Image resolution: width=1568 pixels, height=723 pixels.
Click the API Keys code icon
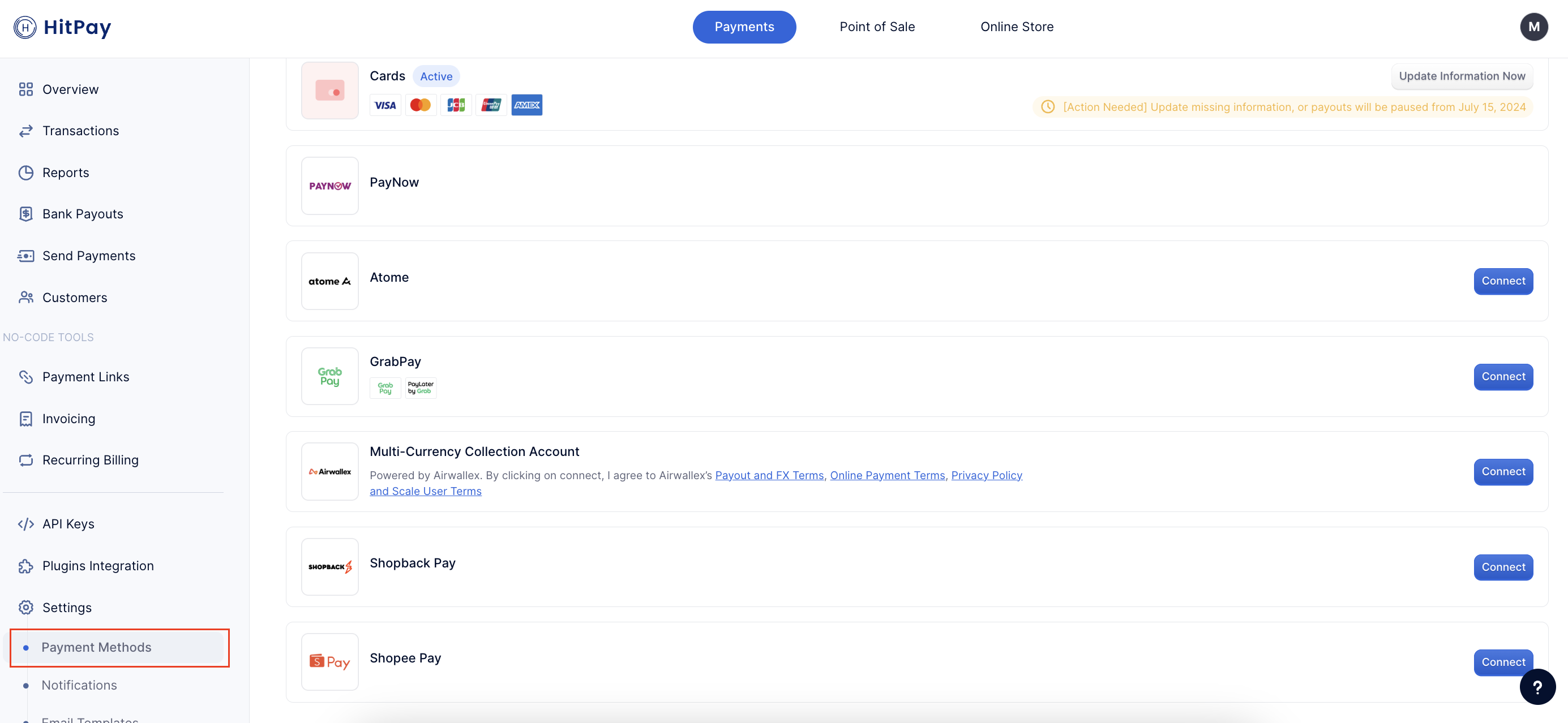[25, 524]
